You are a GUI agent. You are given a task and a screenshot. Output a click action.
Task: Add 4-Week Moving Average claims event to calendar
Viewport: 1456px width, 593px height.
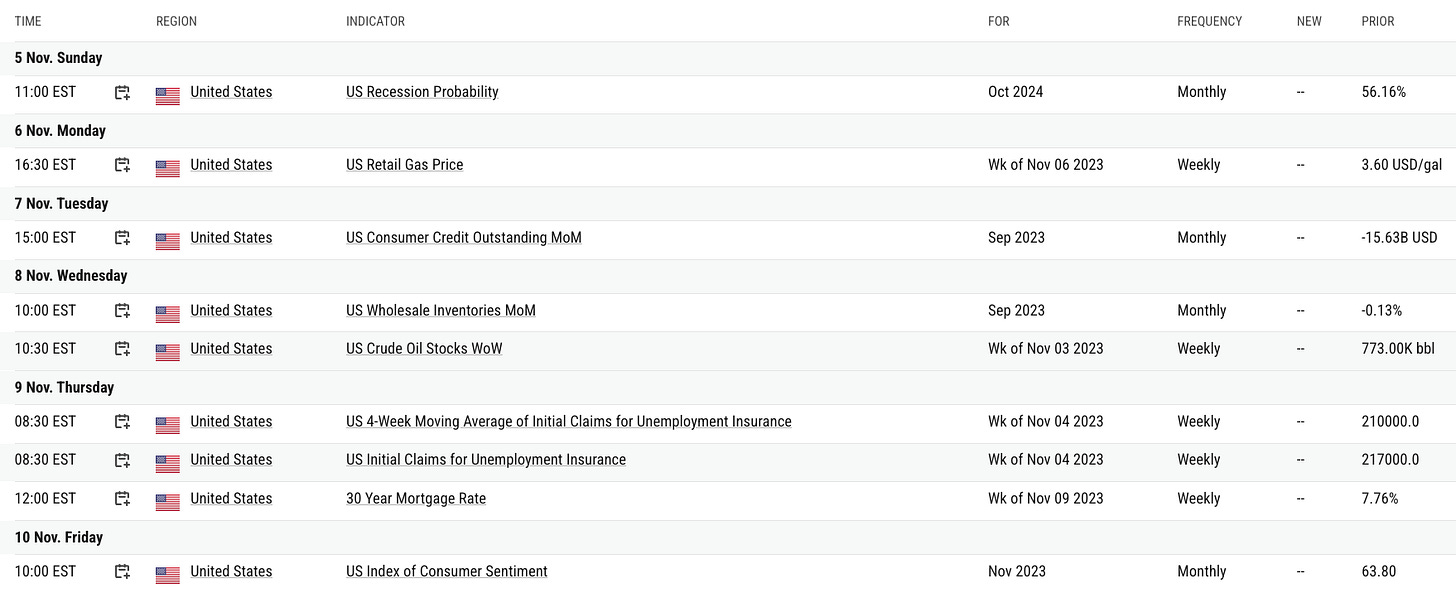(122, 423)
